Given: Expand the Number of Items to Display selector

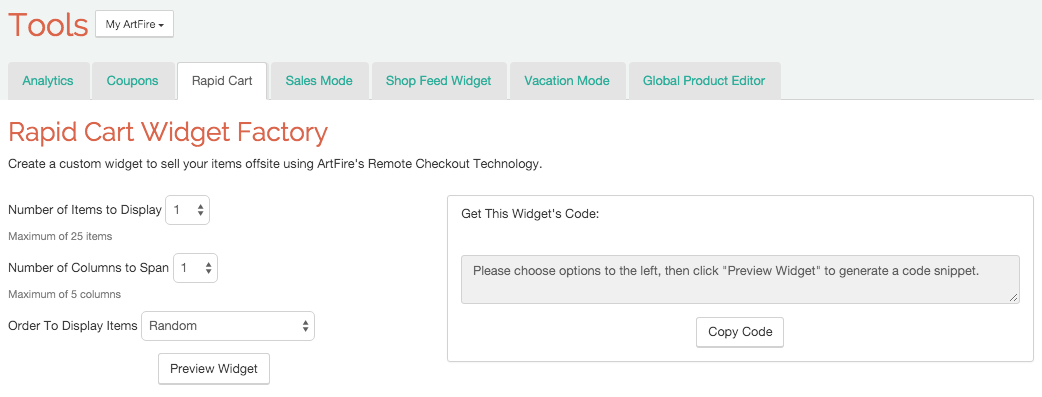Looking at the screenshot, I should [x=187, y=210].
